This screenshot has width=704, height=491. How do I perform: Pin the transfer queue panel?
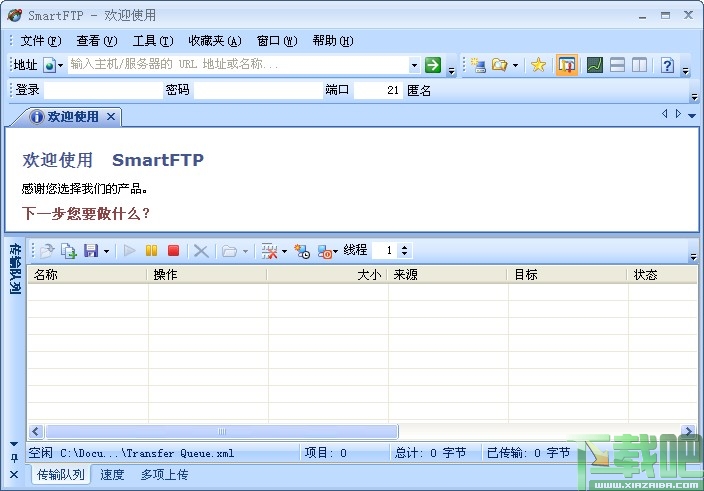tap(14, 458)
